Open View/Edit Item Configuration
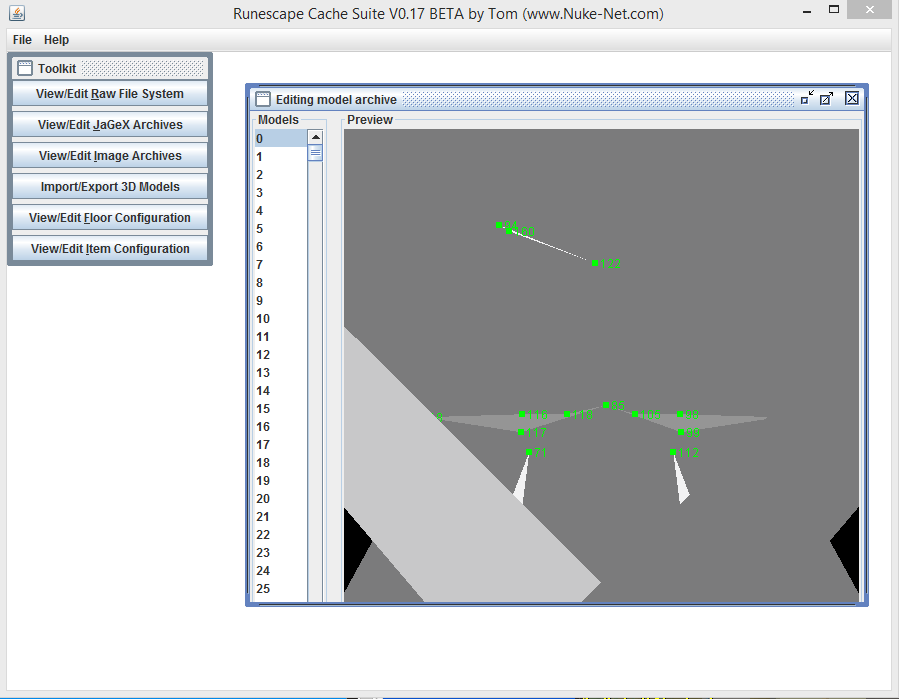Screen dimensions: 899x699 click(110, 248)
